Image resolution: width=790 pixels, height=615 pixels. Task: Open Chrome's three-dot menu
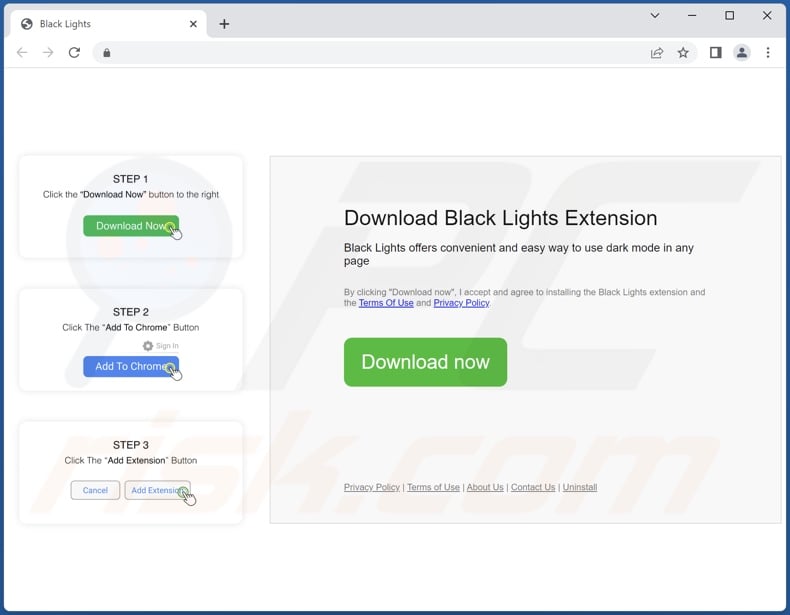click(768, 52)
